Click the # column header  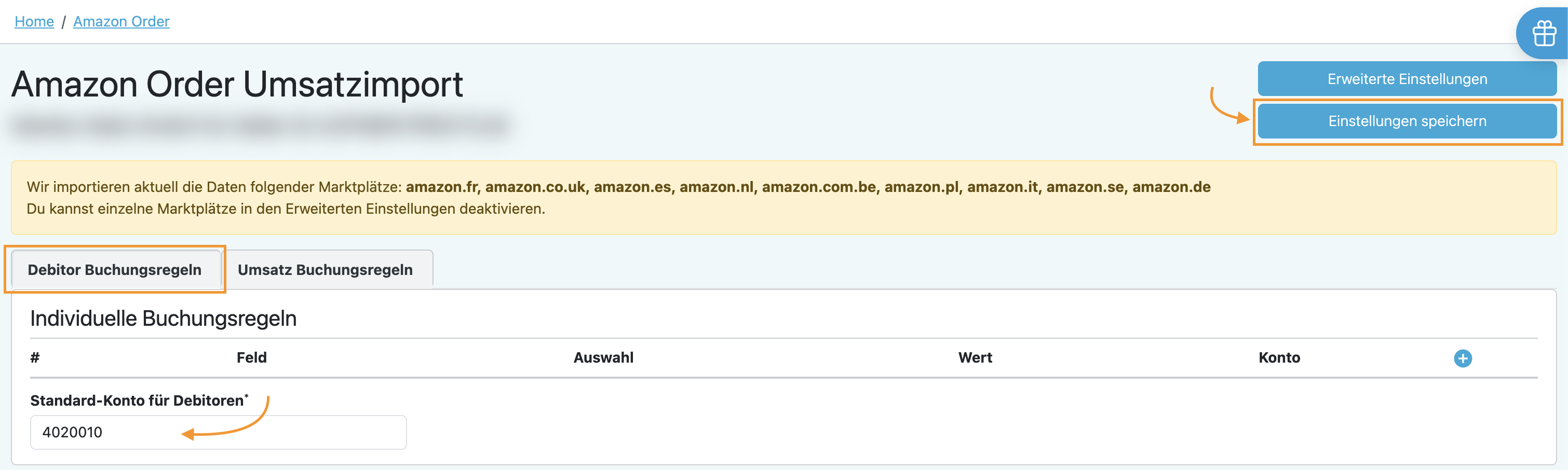pyautogui.click(x=35, y=357)
